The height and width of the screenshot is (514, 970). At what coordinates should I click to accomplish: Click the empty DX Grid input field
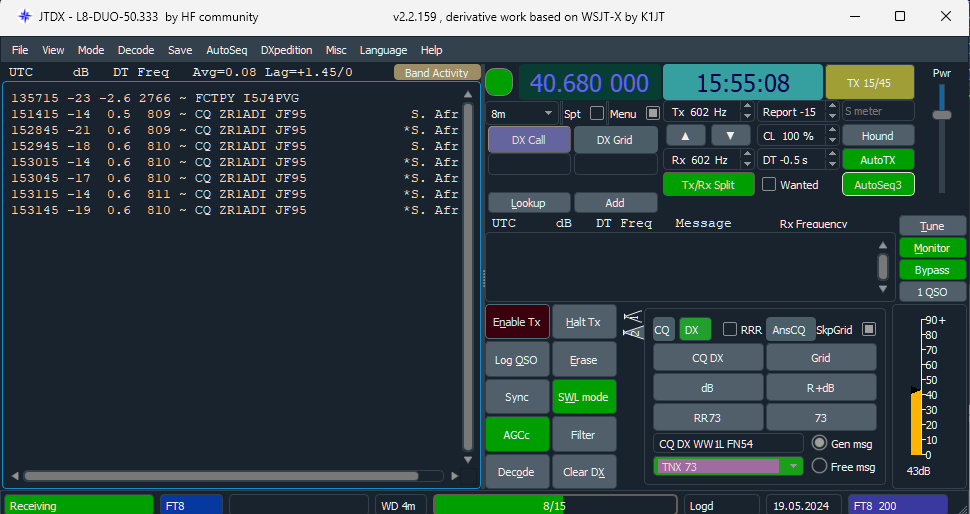(x=616, y=165)
